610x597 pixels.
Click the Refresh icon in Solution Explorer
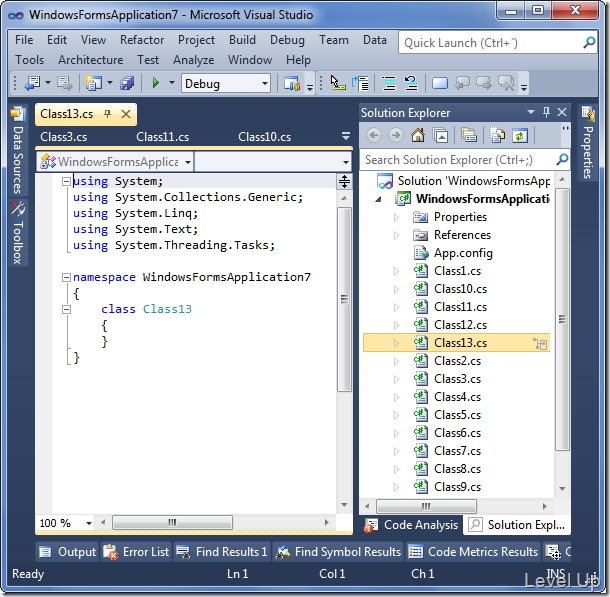click(x=520, y=135)
